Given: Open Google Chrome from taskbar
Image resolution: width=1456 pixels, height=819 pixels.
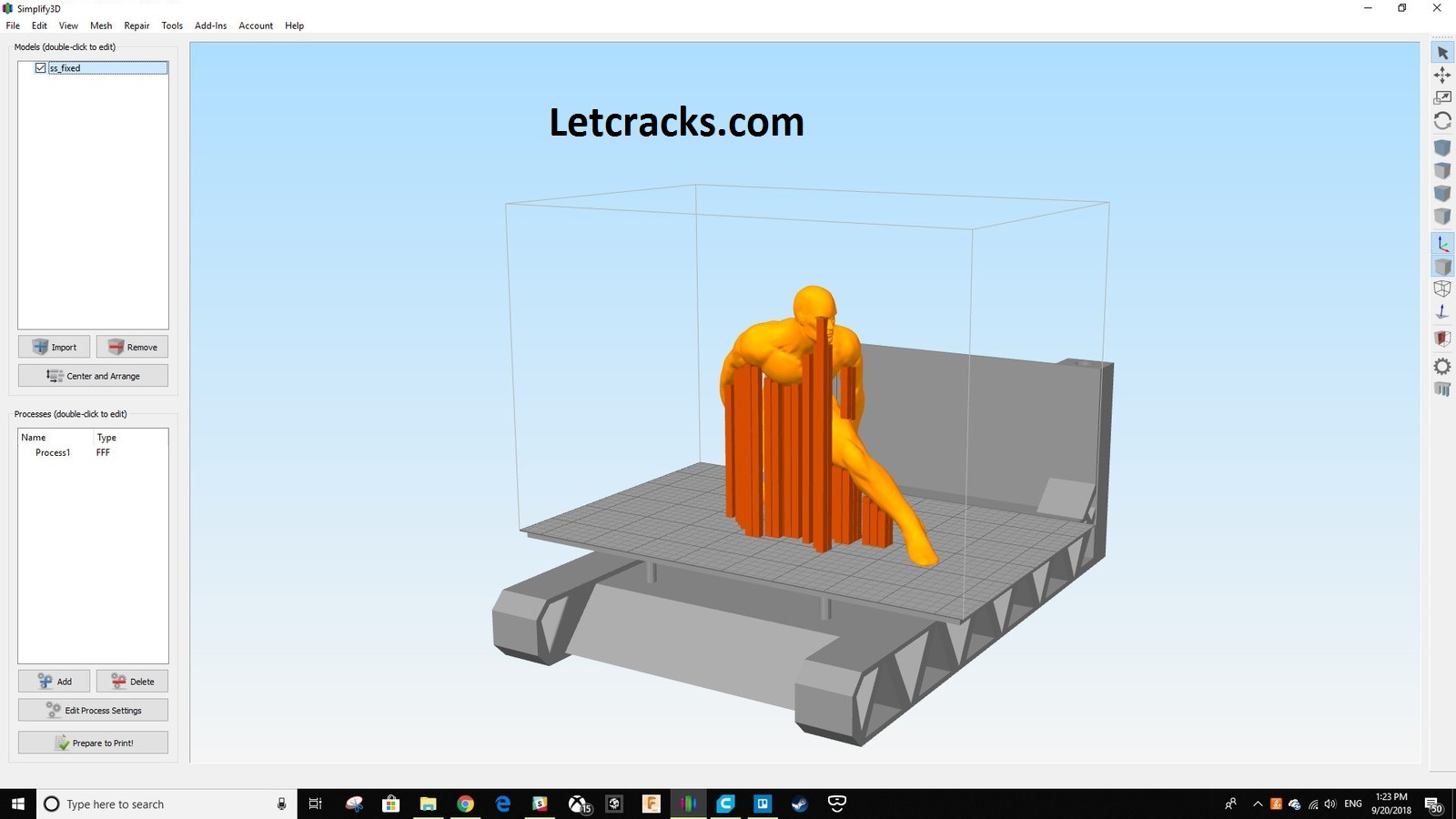Looking at the screenshot, I should click(465, 804).
